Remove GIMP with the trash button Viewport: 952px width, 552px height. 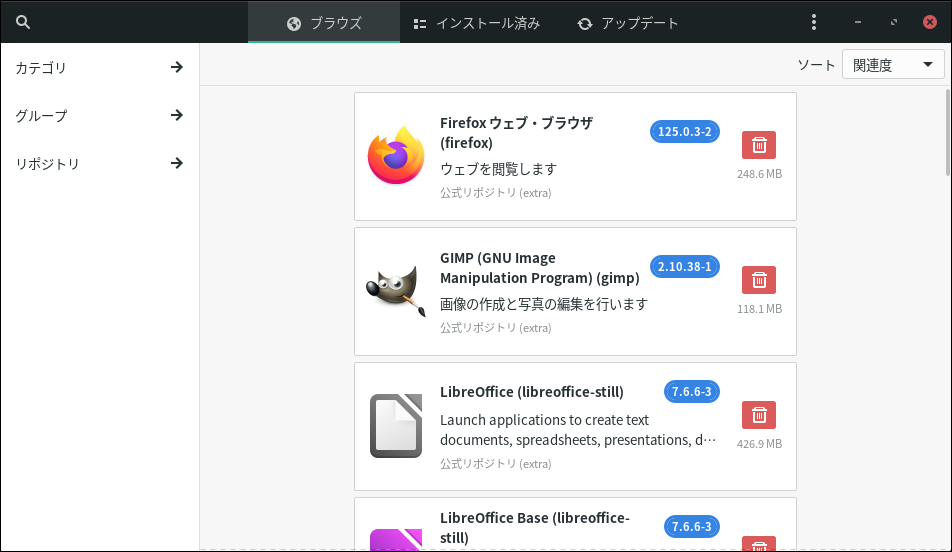(759, 280)
